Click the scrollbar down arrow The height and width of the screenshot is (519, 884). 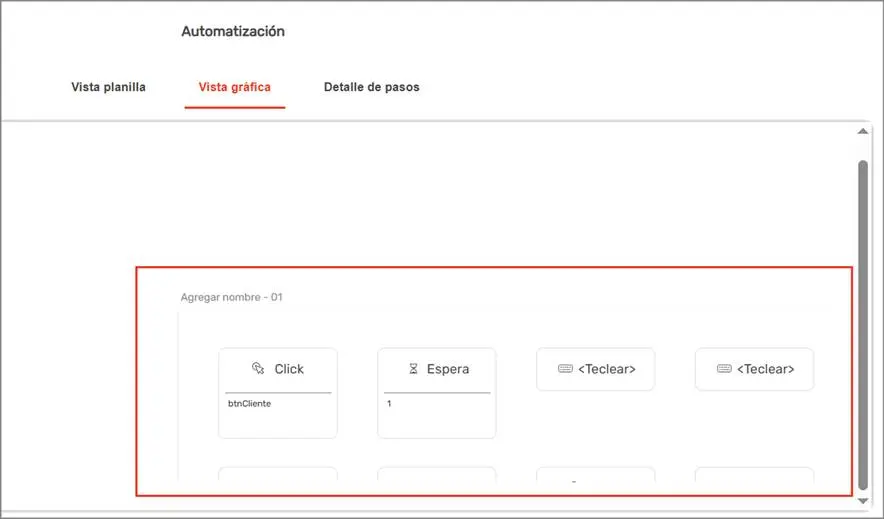(x=863, y=501)
